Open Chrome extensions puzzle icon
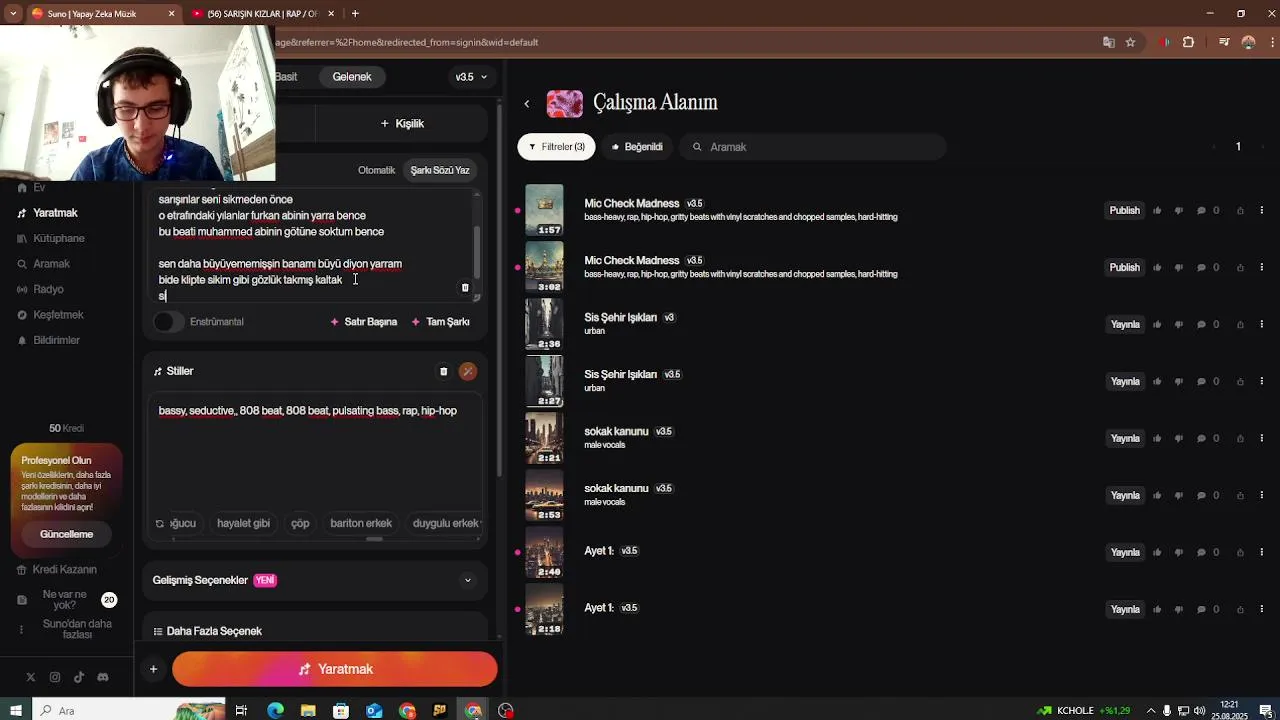The image size is (1280, 720). coord(1188,42)
